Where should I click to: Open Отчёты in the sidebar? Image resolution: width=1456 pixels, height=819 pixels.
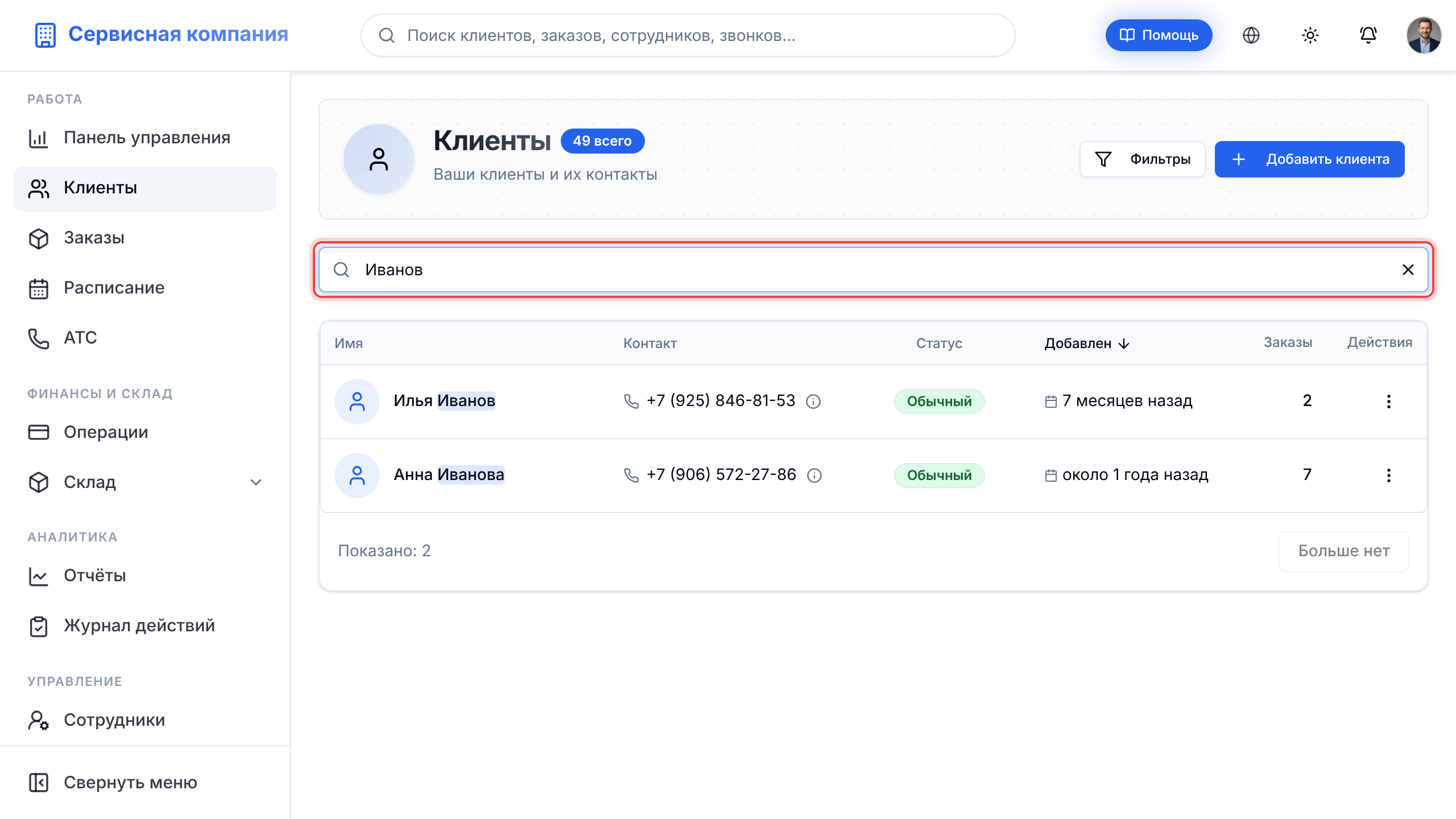click(x=145, y=576)
